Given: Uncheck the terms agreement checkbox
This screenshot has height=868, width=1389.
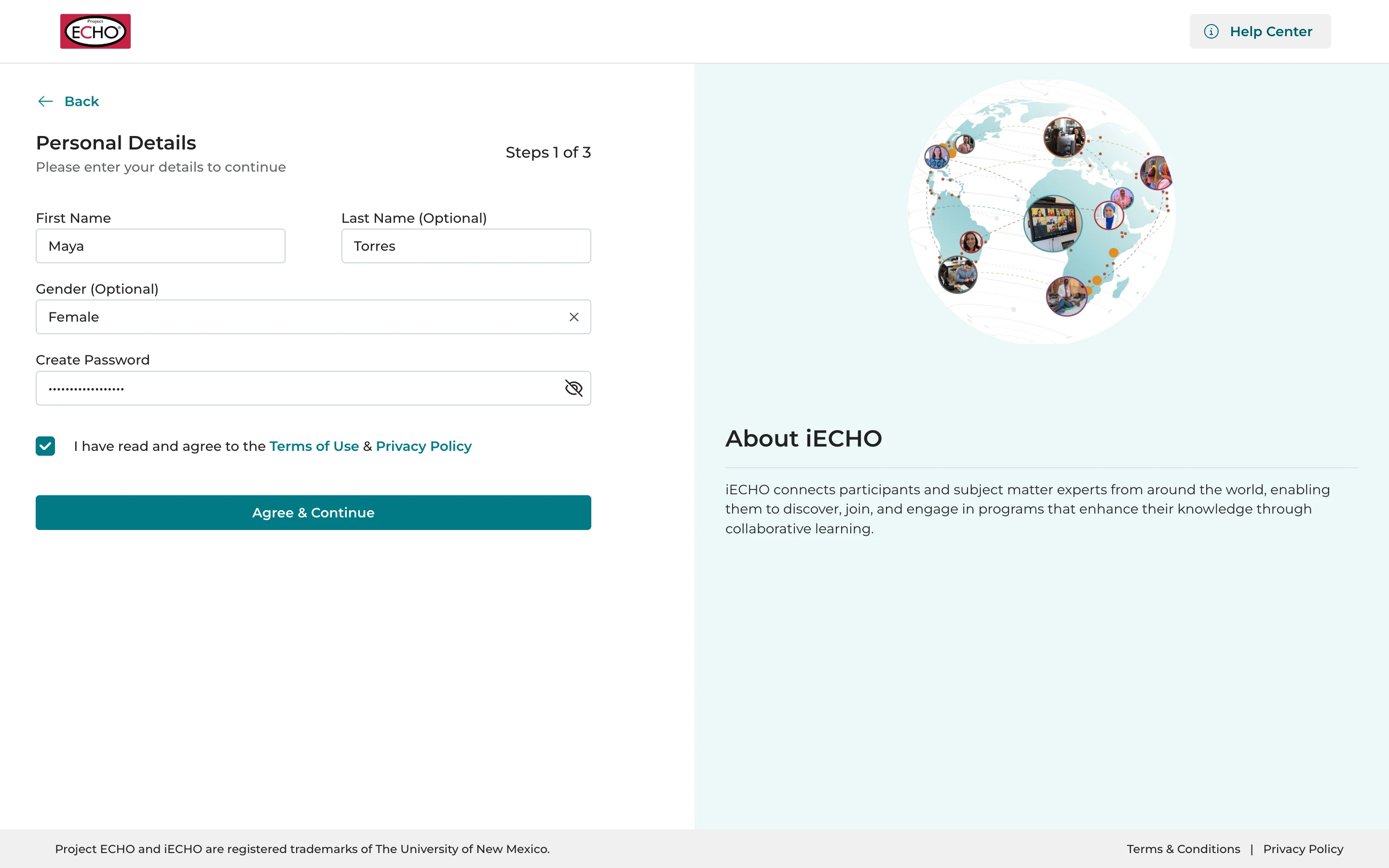Looking at the screenshot, I should click(x=45, y=446).
